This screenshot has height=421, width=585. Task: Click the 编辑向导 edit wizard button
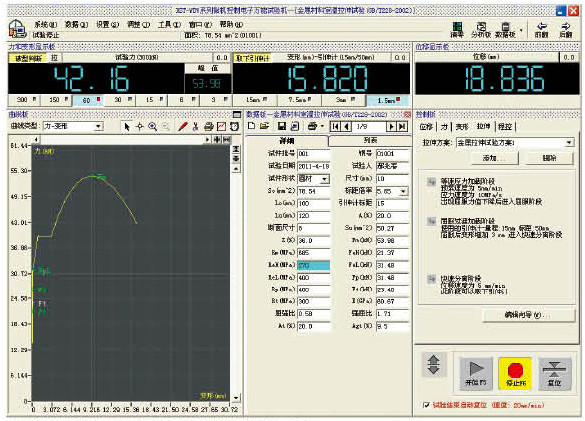[528, 315]
